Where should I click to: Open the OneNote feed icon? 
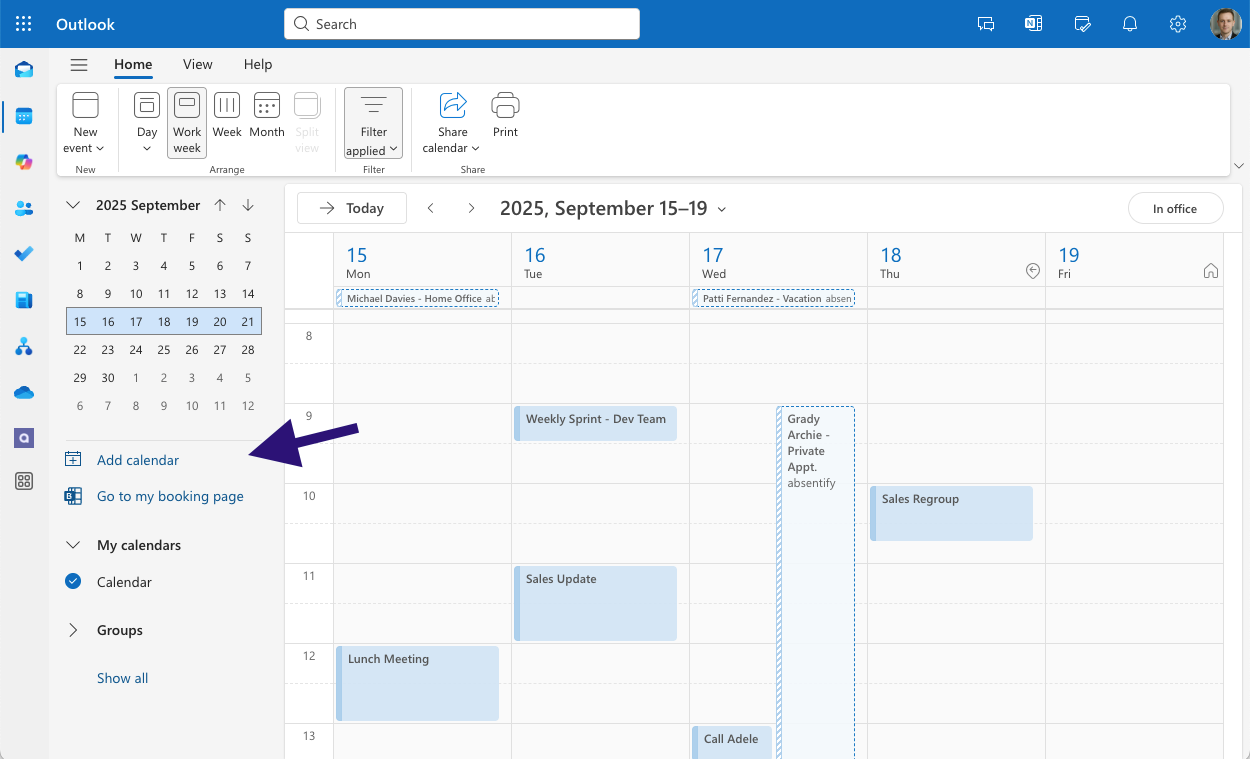(1034, 24)
